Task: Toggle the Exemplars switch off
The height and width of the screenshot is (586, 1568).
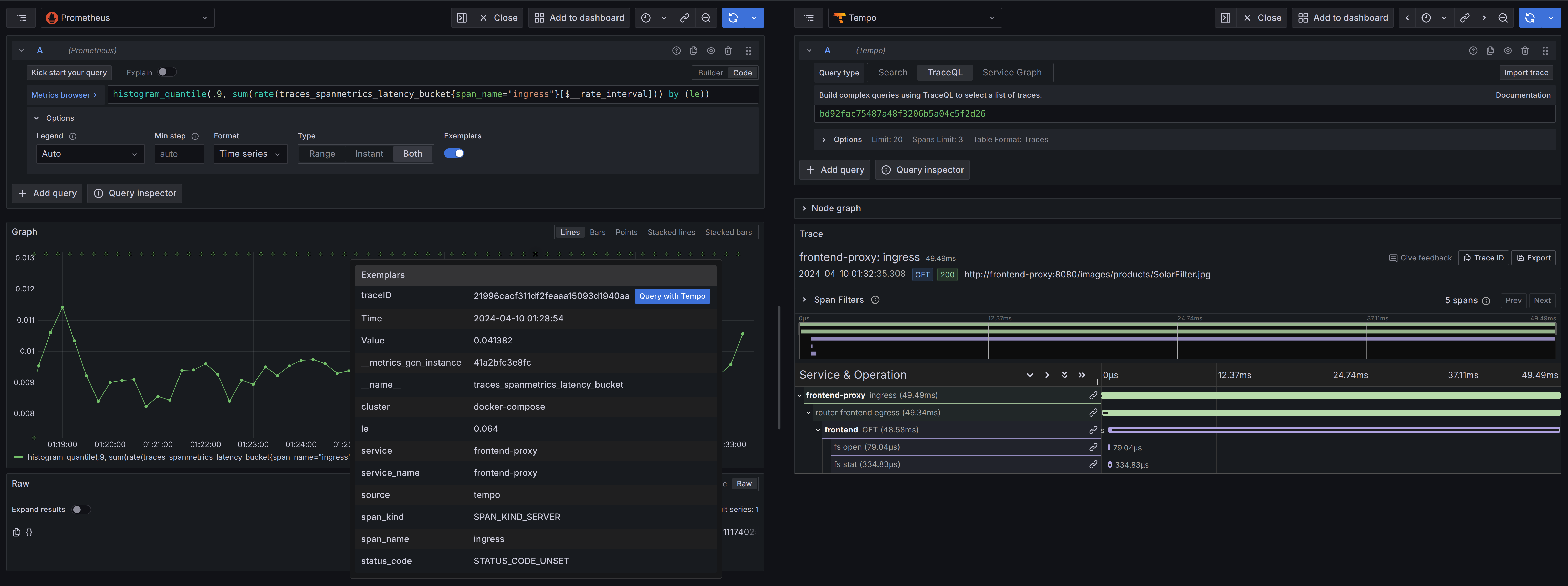Action: (x=454, y=154)
